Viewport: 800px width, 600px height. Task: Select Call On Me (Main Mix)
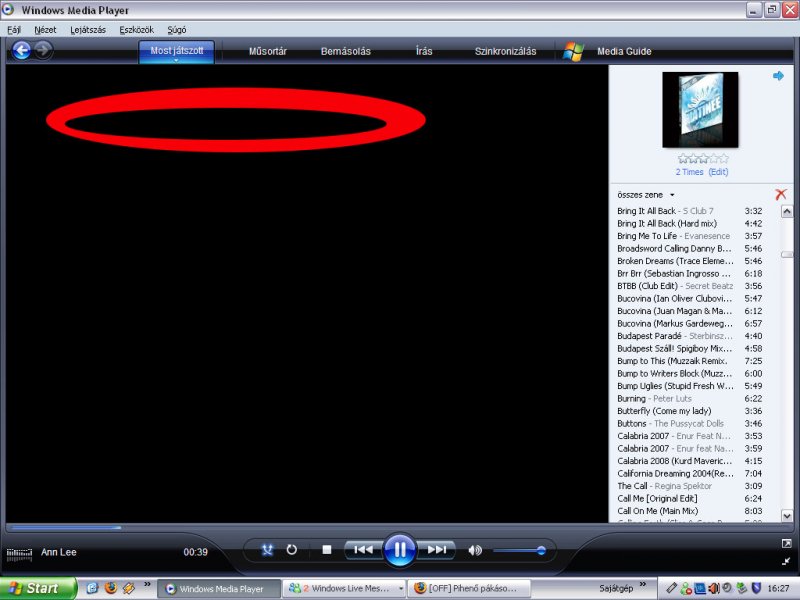pyautogui.click(x=689, y=511)
